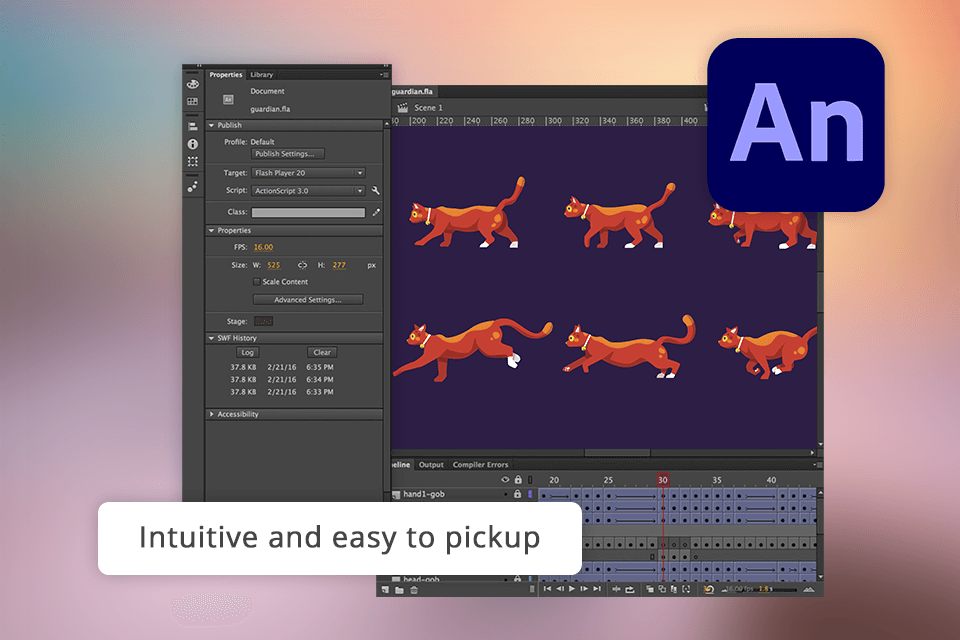
Task: Collapse the Publish section
Action: (x=211, y=125)
